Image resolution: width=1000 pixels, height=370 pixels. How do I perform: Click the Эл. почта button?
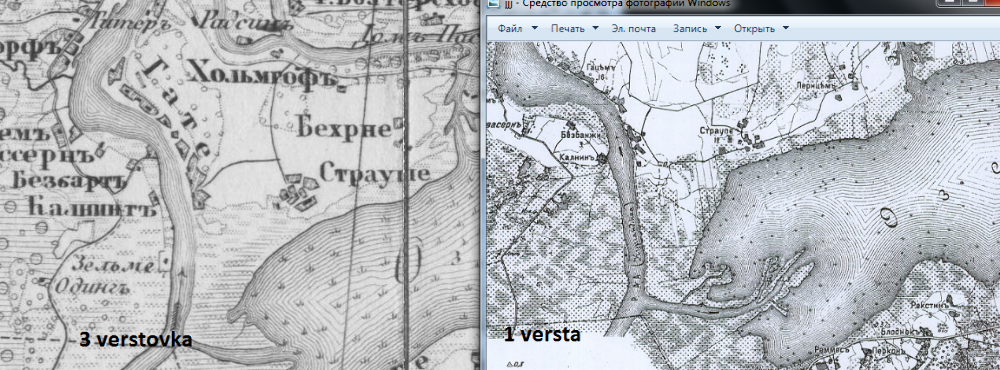pos(633,29)
